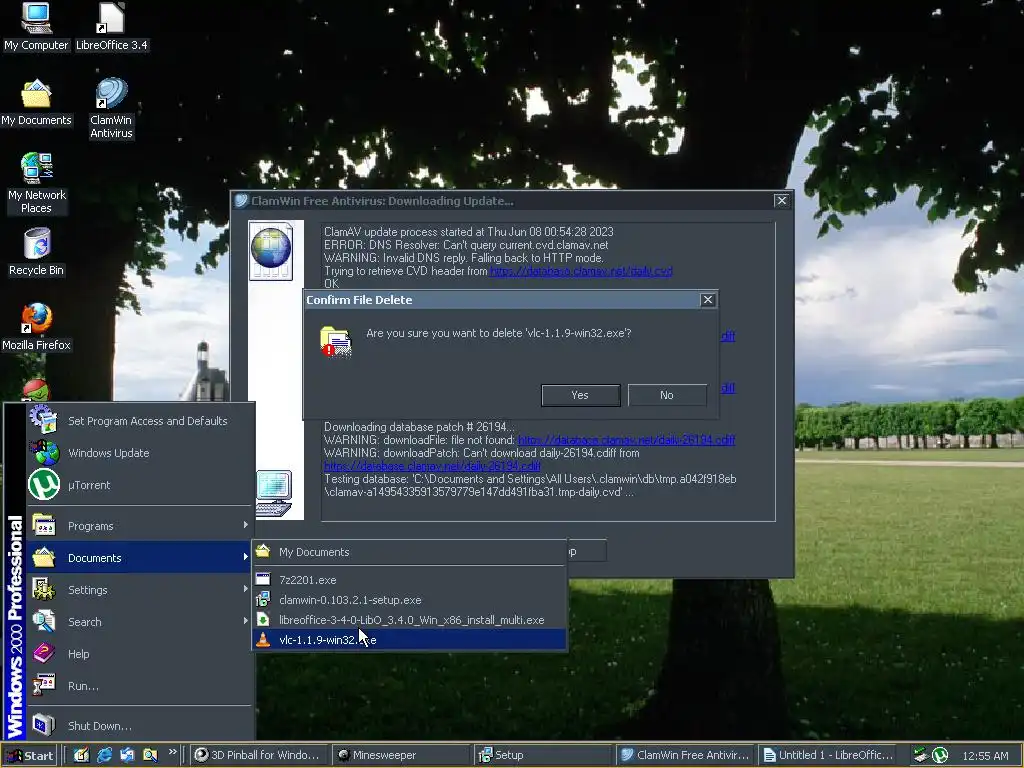Screen dimensions: 1024x768
Task: Click the fourth quick launch search icon
Action: pos(150,755)
